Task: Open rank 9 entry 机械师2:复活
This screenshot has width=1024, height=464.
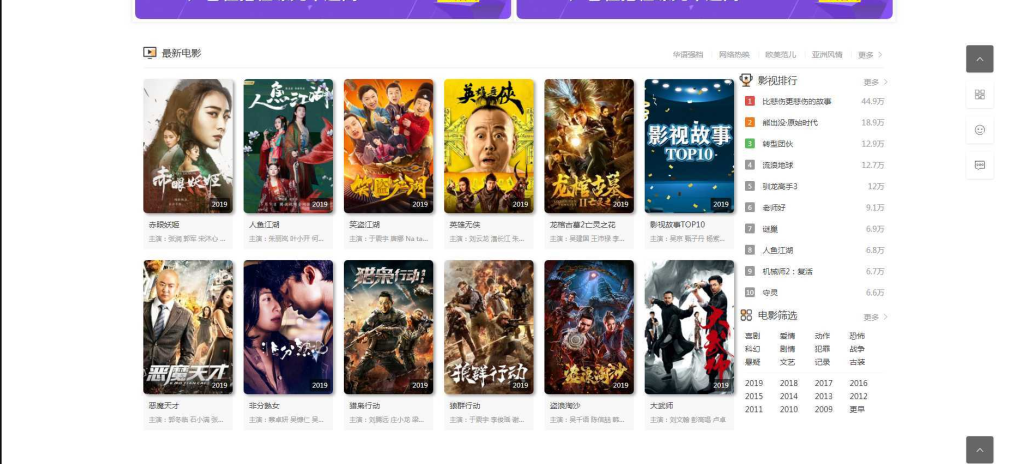Action: click(787, 271)
